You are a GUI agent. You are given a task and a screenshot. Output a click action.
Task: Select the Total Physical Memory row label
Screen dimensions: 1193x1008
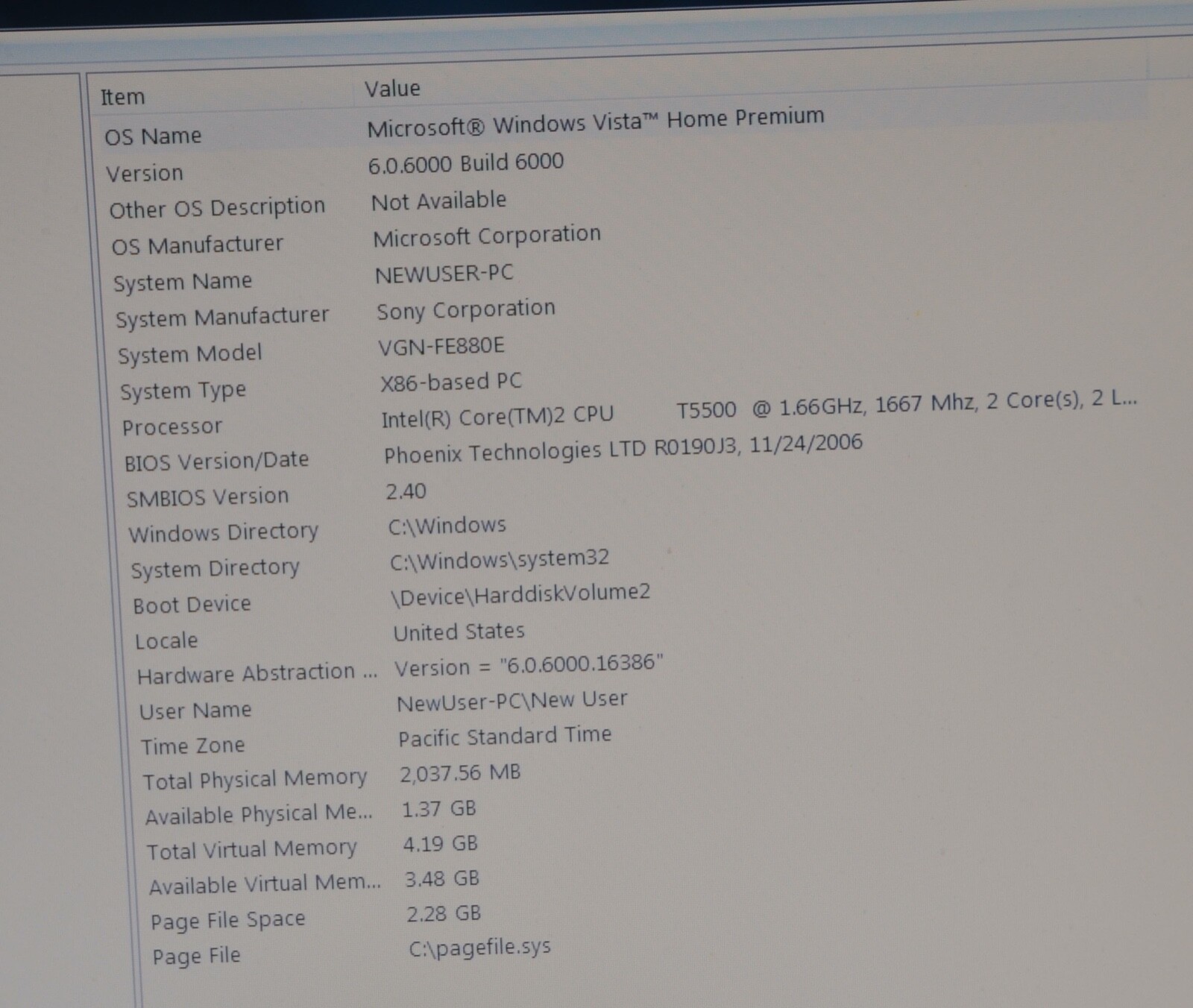tap(255, 780)
